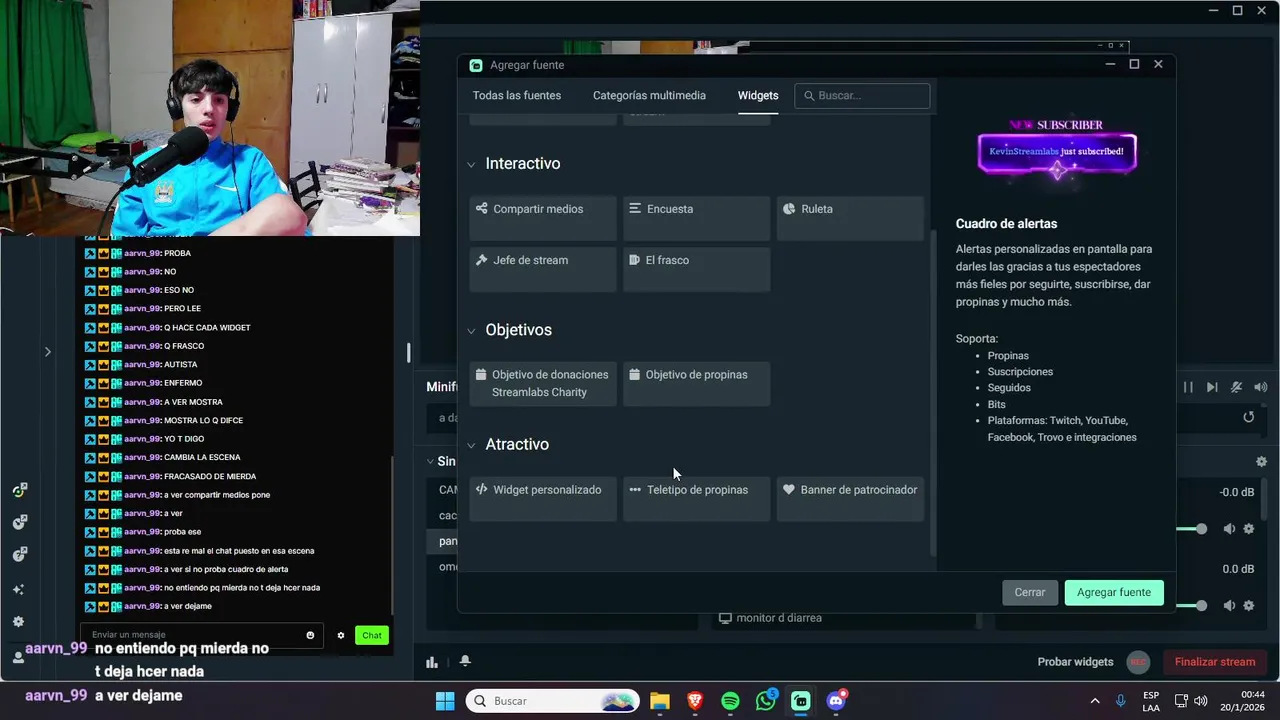Screen dimensions: 1280x720
Task: Switch to Categorías multimedia tab
Action: coord(649,95)
